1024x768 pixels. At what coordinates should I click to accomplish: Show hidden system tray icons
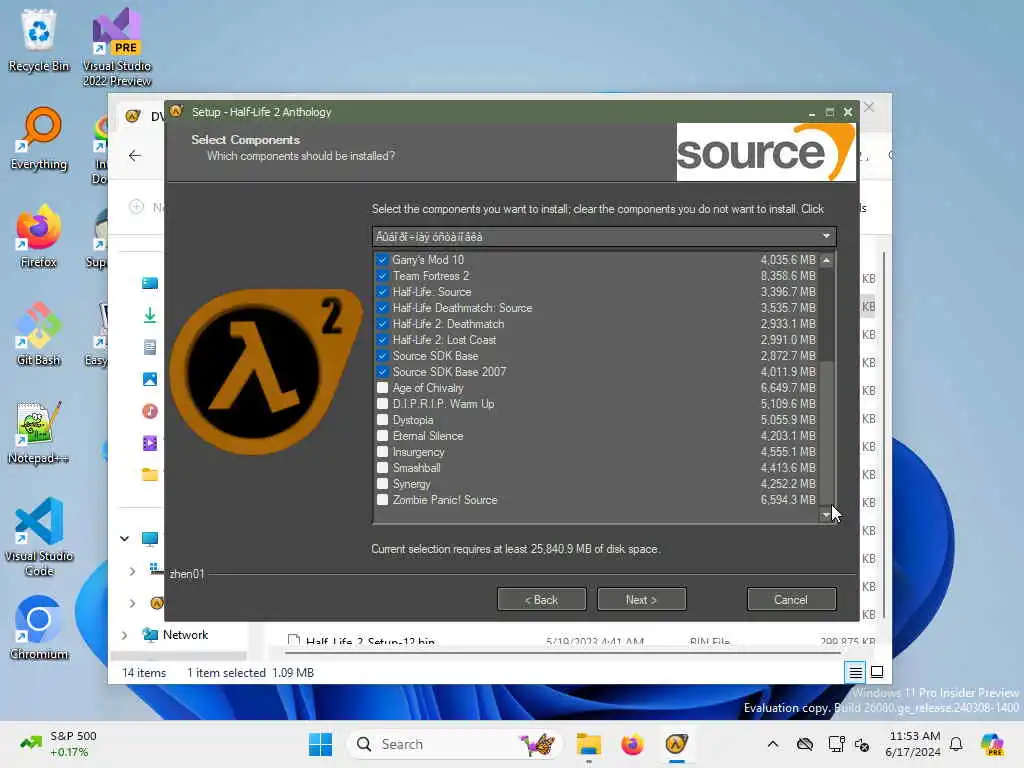click(773, 744)
